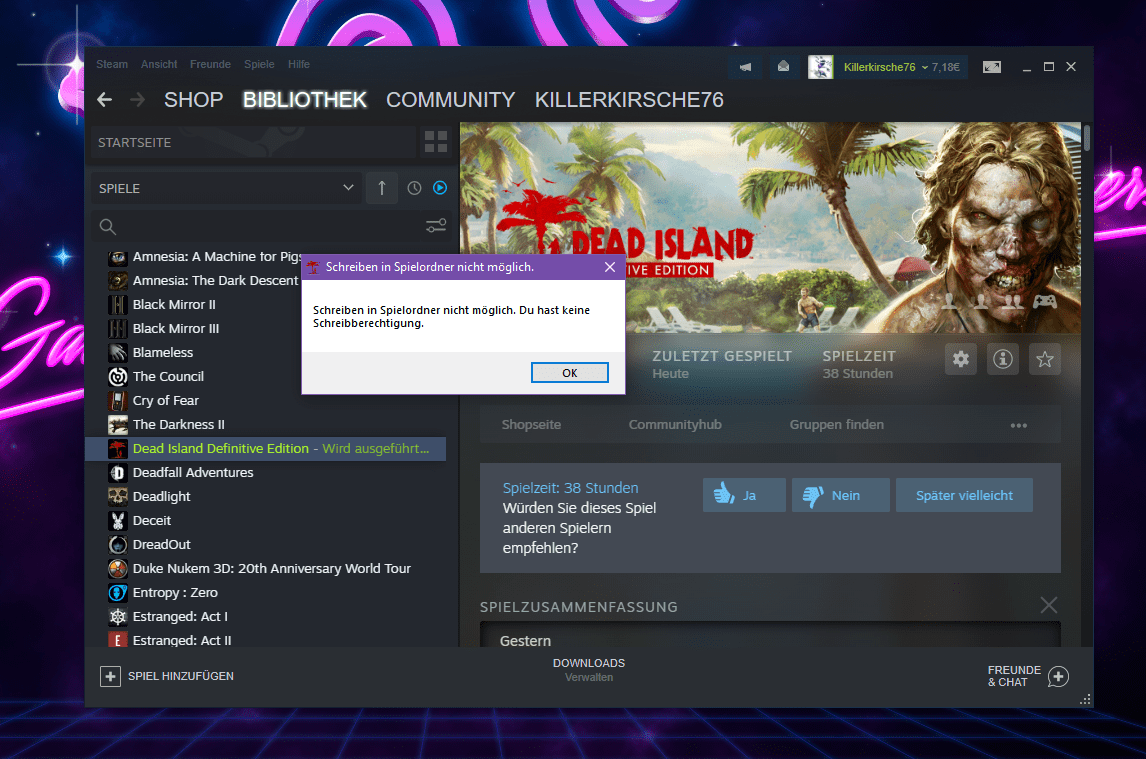Click the controller support icon on banner
This screenshot has height=759, width=1146.
point(1044,301)
